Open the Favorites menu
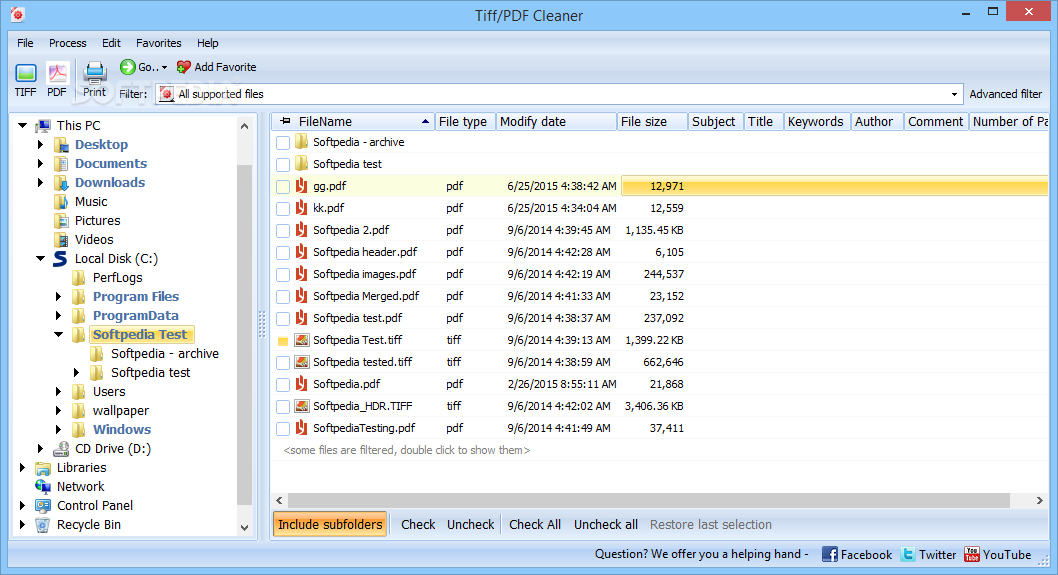1058x575 pixels. pos(159,43)
